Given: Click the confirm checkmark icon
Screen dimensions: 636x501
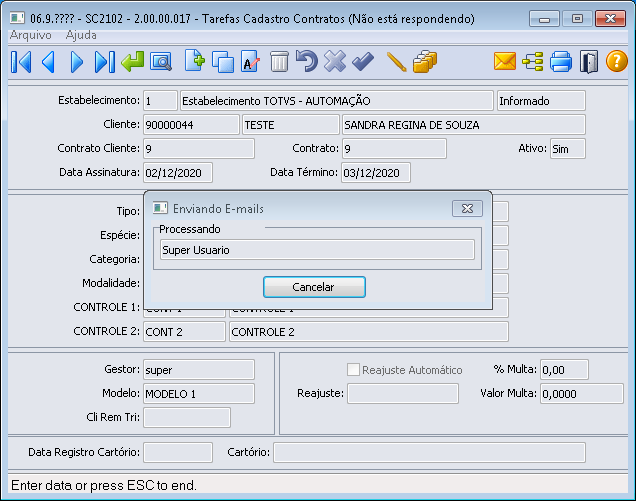Looking at the screenshot, I should (363, 61).
